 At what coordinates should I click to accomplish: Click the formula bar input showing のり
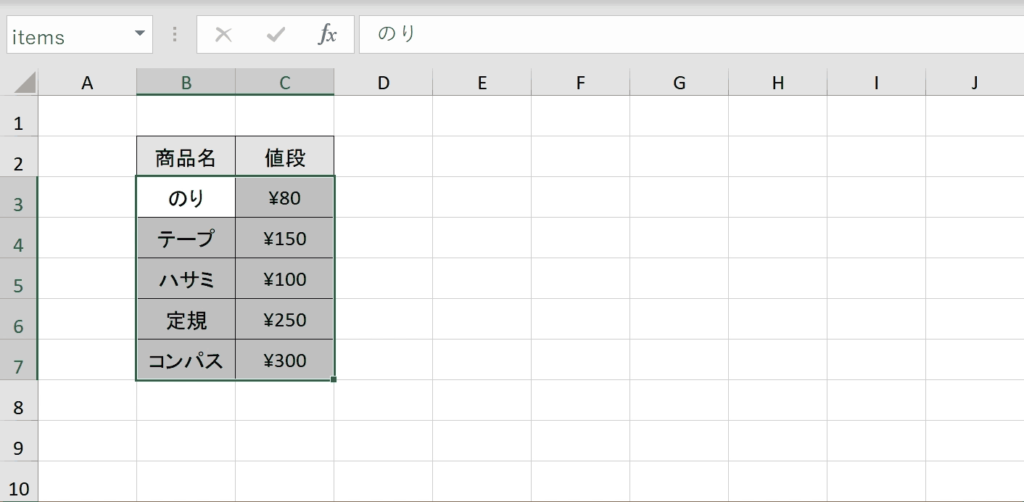coord(691,35)
